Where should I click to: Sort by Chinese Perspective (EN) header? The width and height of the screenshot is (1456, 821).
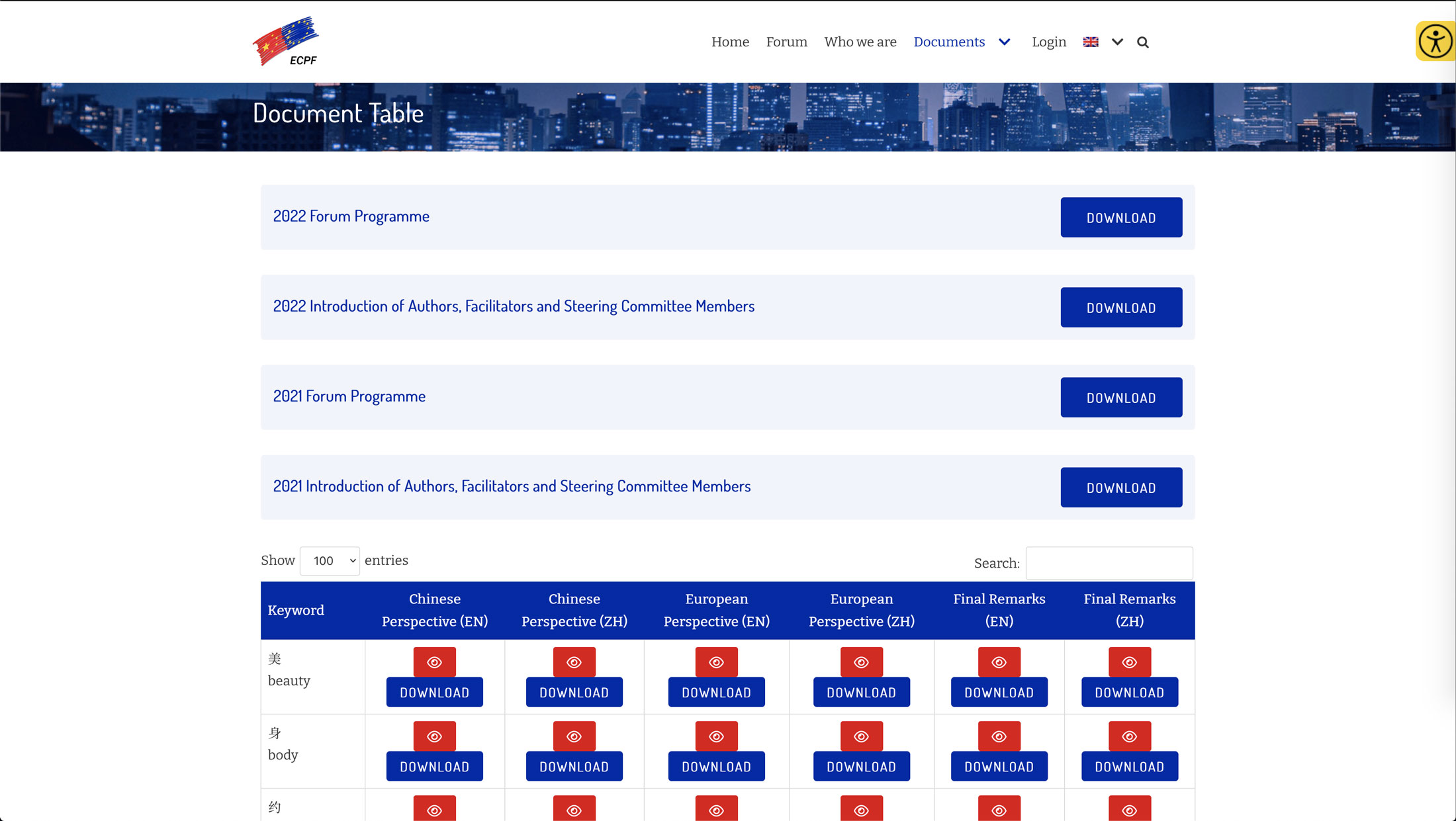tap(435, 610)
